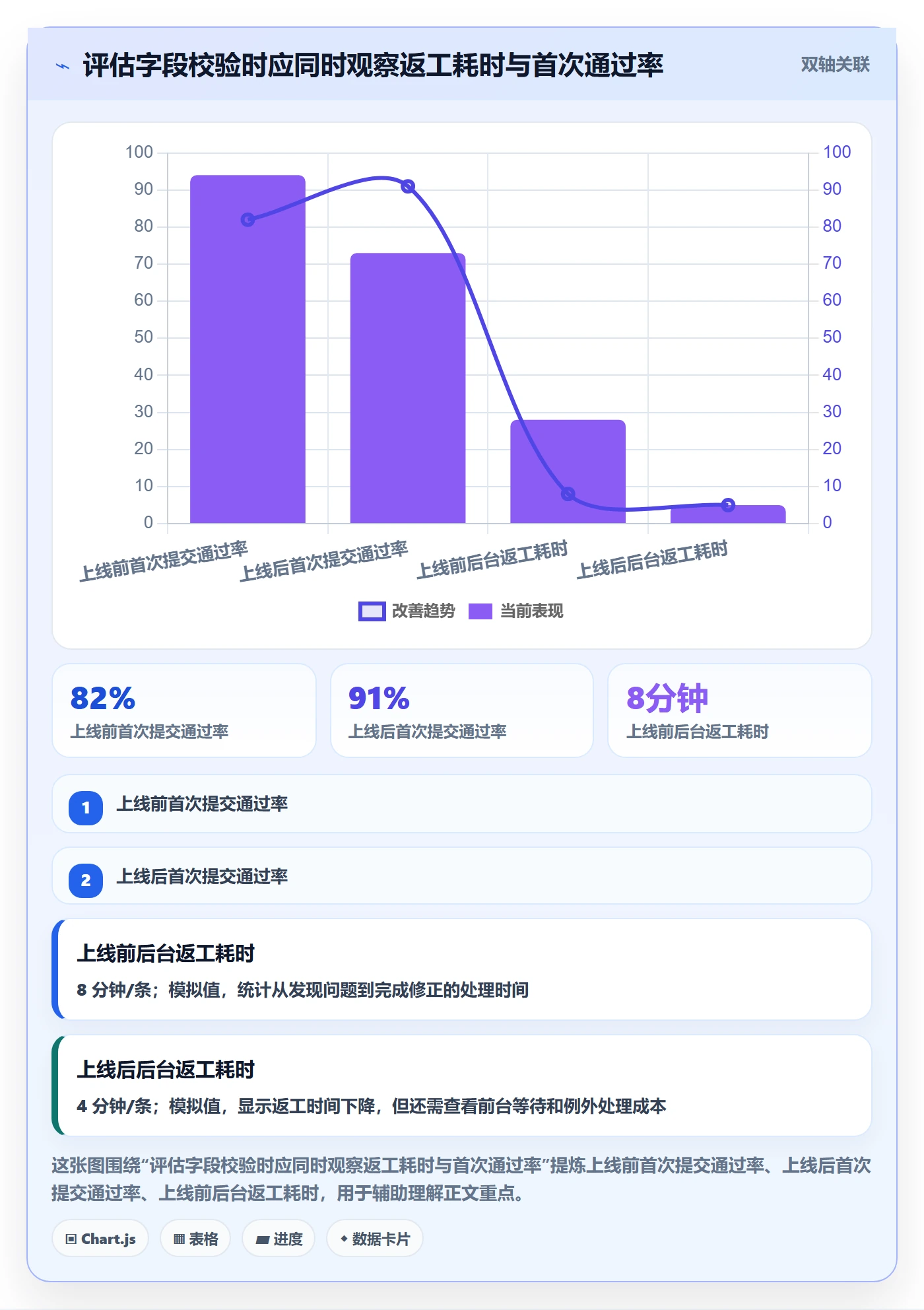Screen dimensions: 924x1310
Task: Click the x-axis label 上线前后台返工耗时
Action: point(492,560)
